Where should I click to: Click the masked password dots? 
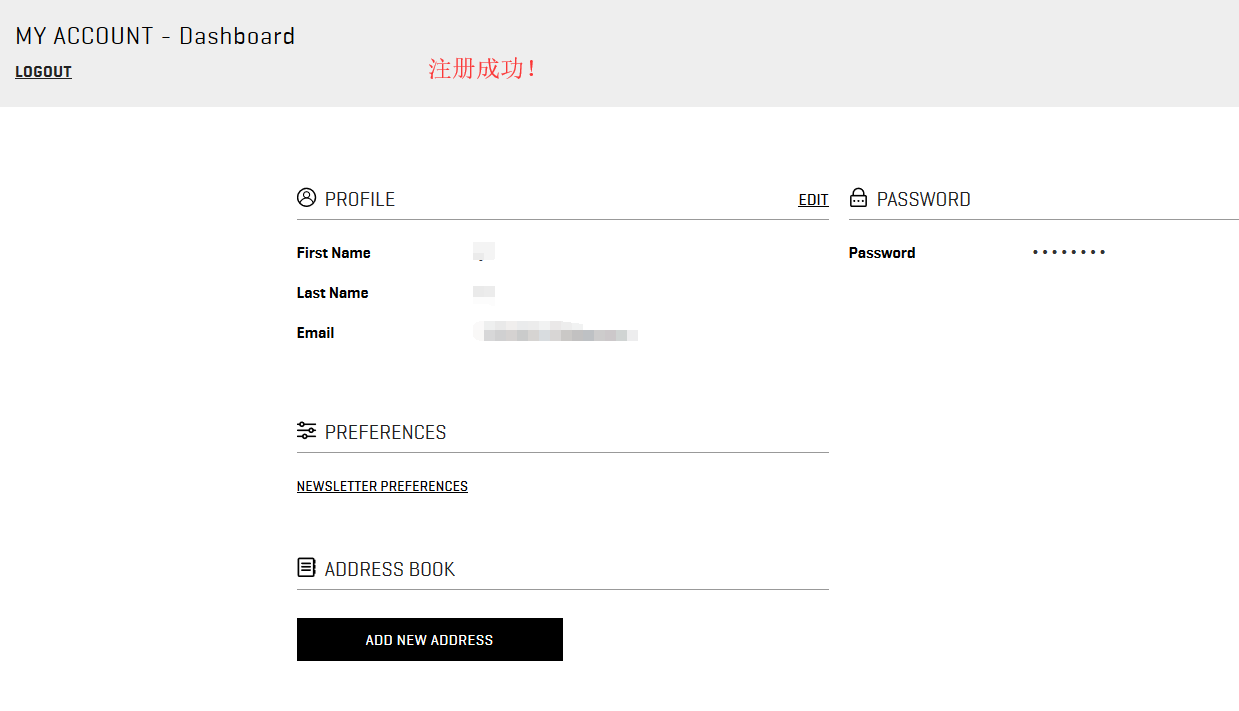pos(1069,252)
